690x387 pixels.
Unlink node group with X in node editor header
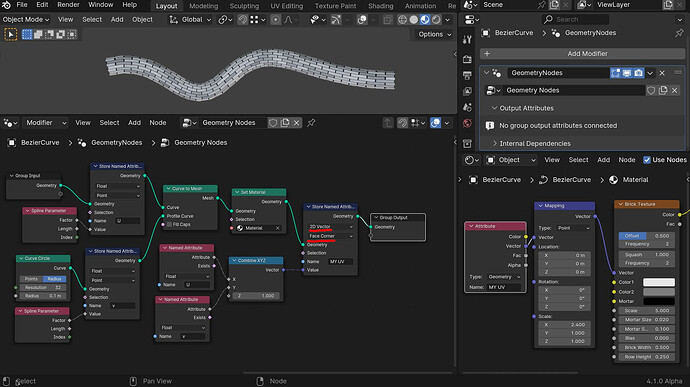[x=297, y=123]
